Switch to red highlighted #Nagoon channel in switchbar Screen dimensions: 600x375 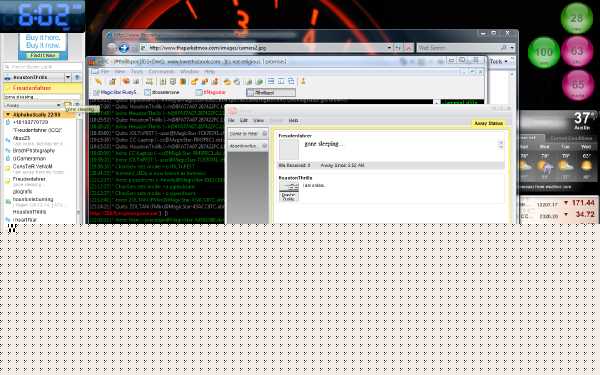pos(210,92)
